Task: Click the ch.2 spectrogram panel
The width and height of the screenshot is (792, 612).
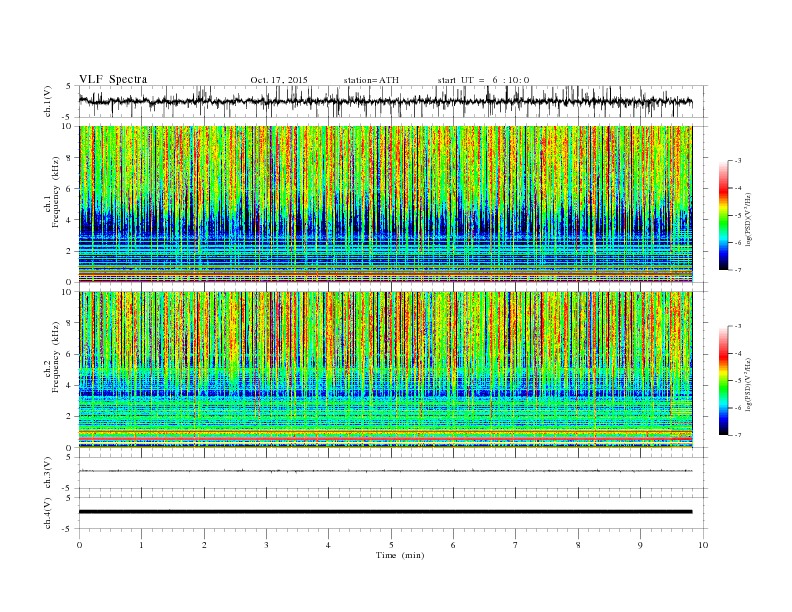Action: (x=385, y=370)
